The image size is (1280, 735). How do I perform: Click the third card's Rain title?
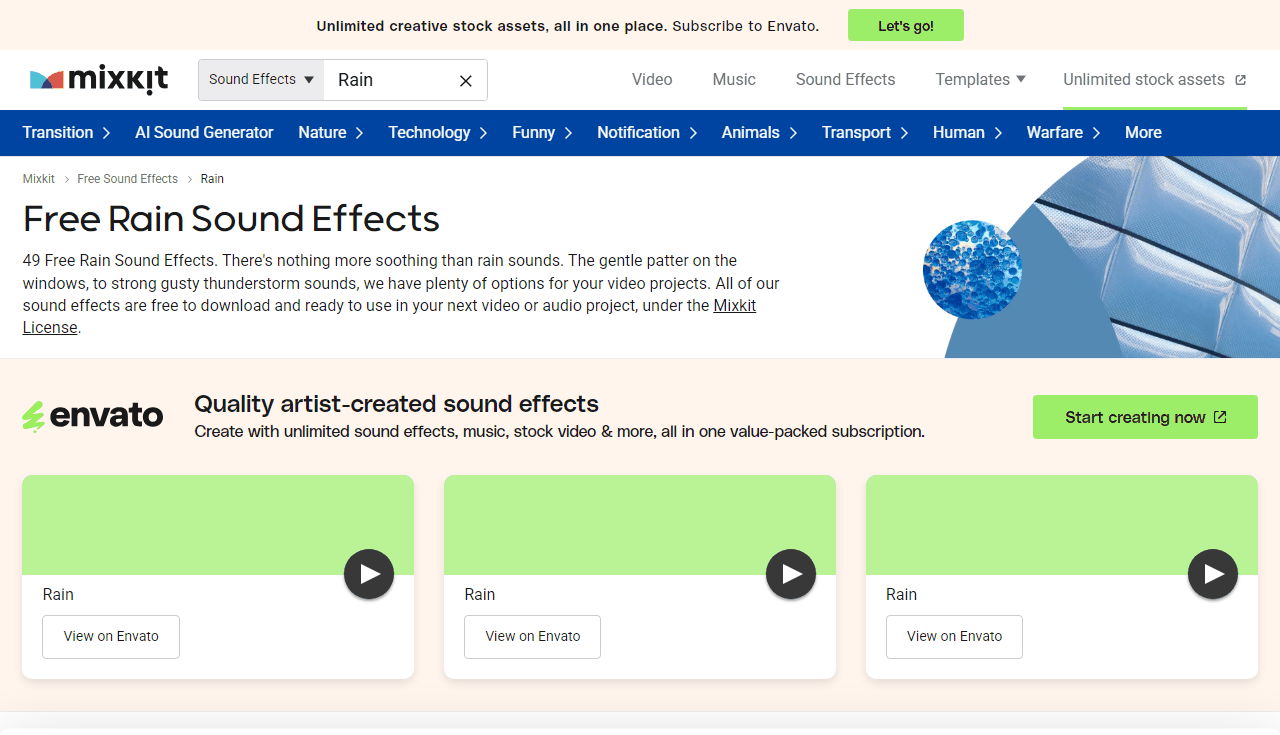[901, 594]
